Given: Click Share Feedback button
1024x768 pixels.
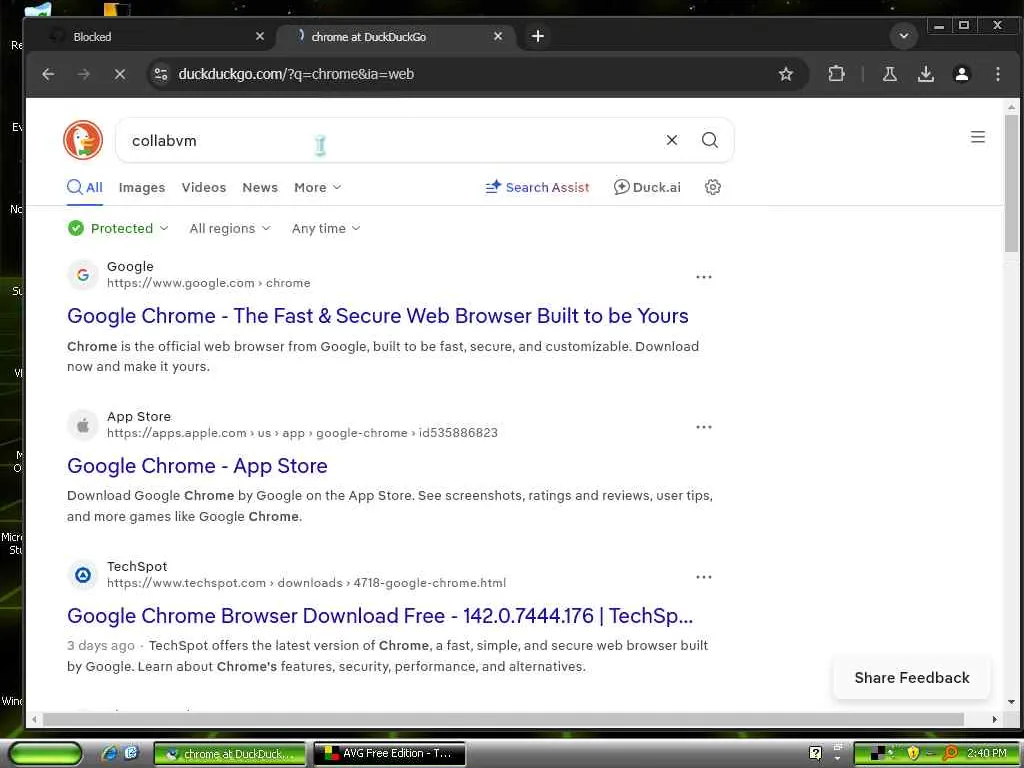Looking at the screenshot, I should pyautogui.click(x=912, y=678).
